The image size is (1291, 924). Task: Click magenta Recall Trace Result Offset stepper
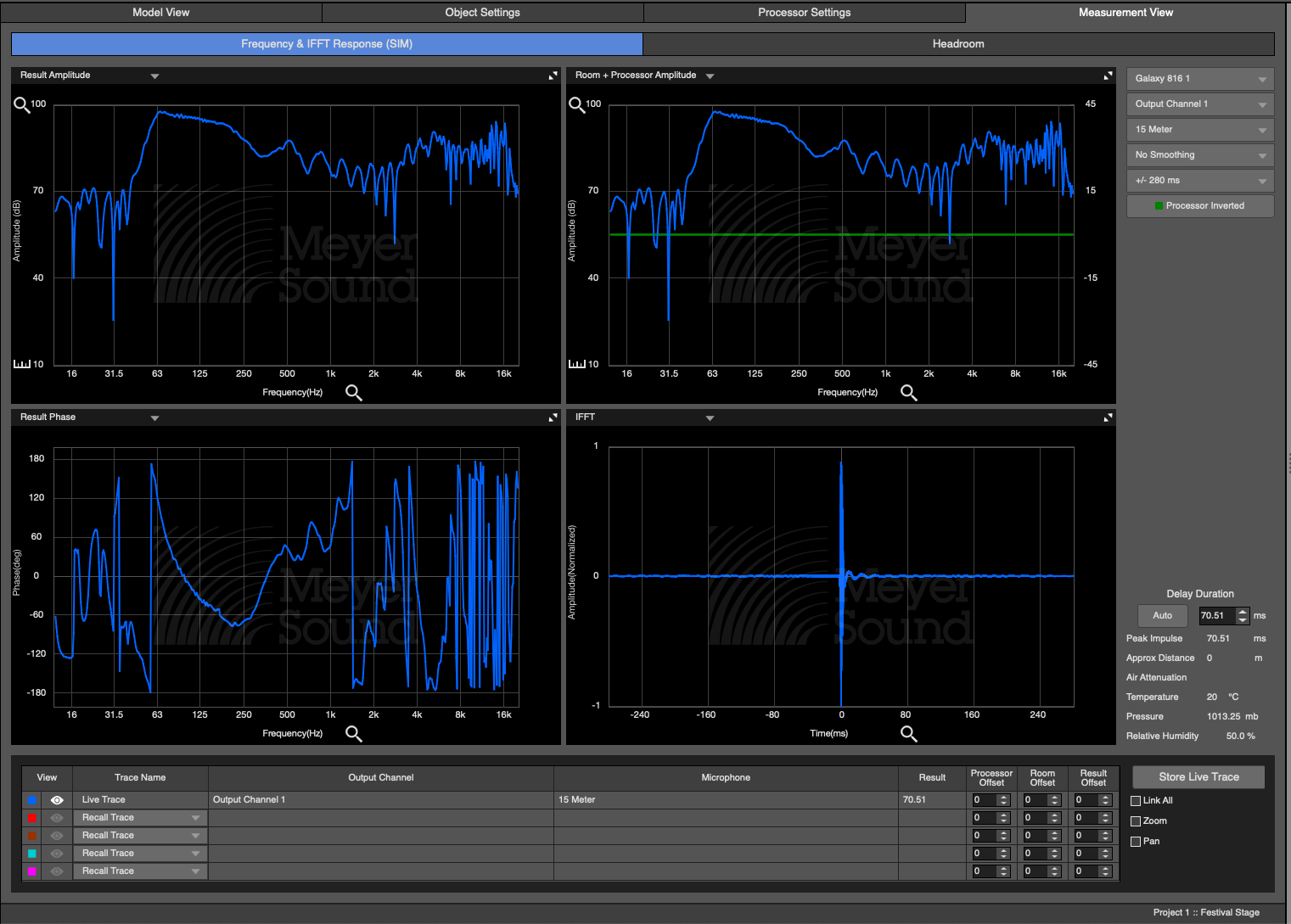[x=1105, y=871]
